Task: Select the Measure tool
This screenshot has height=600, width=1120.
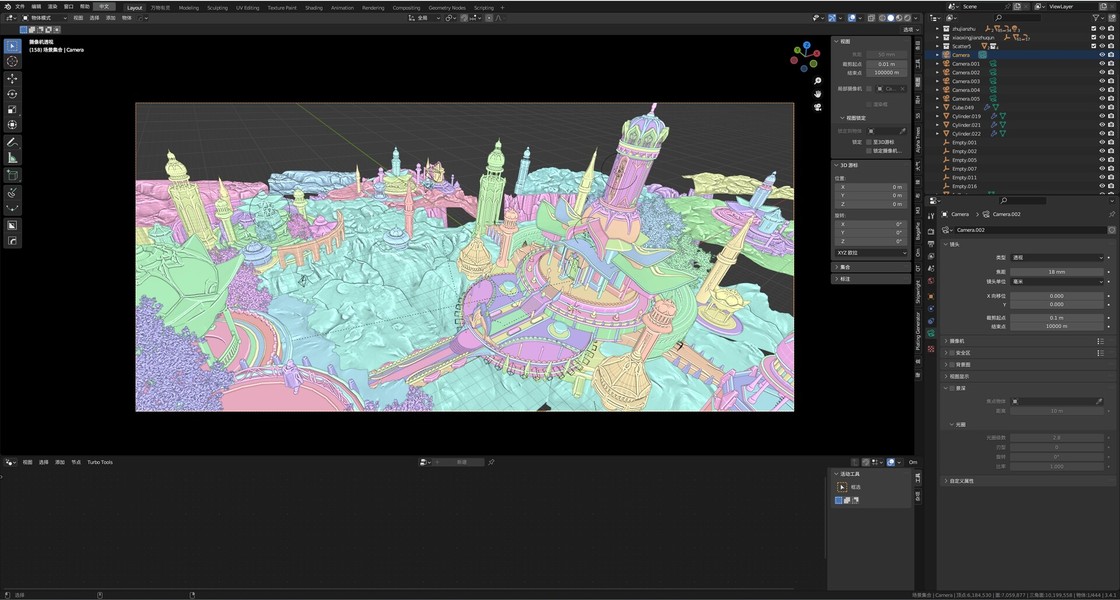Action: (x=12, y=158)
